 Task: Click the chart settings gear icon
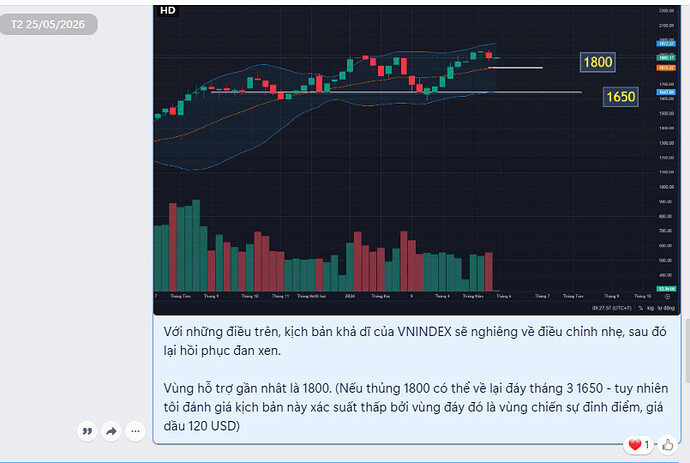pyautogui.click(x=667, y=296)
